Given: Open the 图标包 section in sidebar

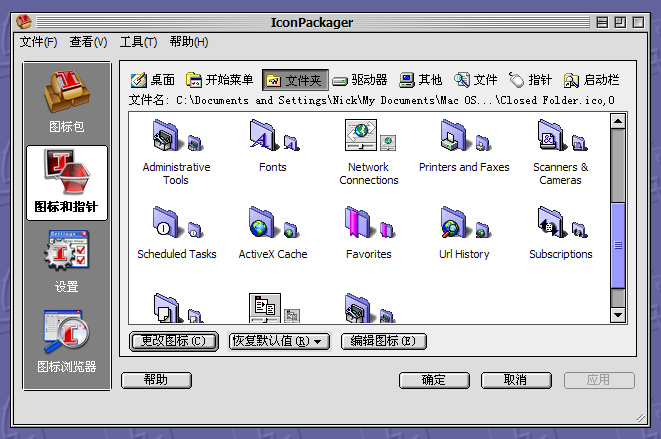Looking at the screenshot, I should 67,102.
